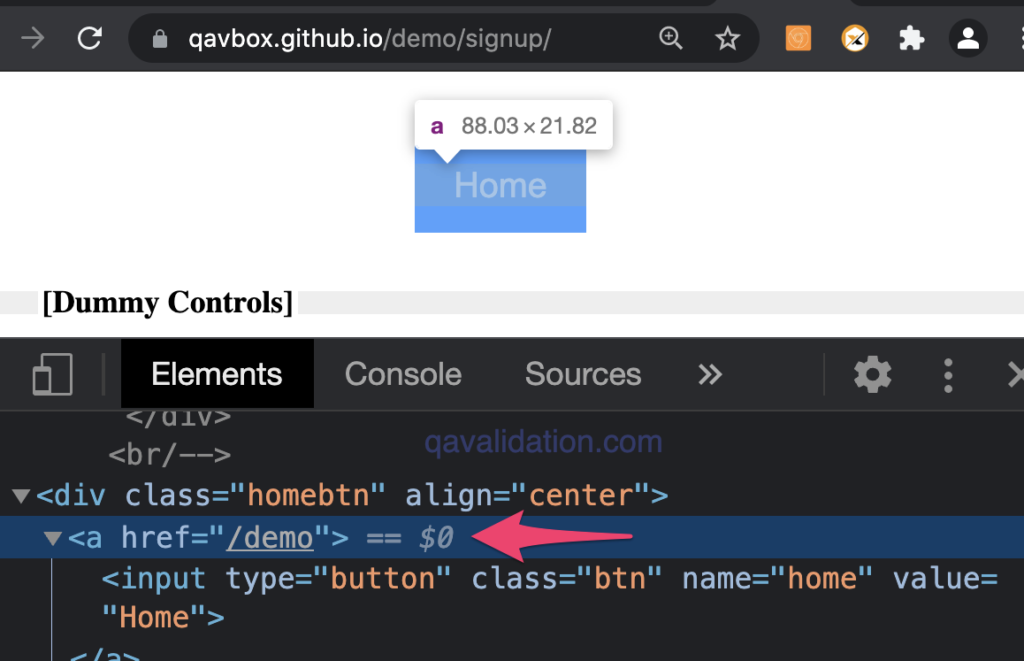Open the orange square extension icon
The image size is (1024, 661).
pyautogui.click(x=798, y=38)
